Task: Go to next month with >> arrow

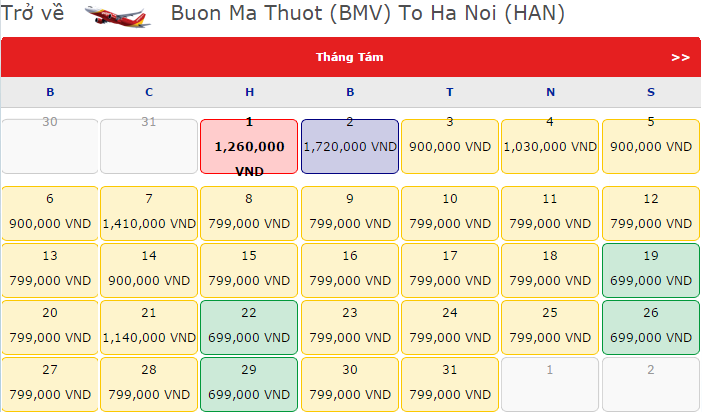Action: (x=680, y=57)
